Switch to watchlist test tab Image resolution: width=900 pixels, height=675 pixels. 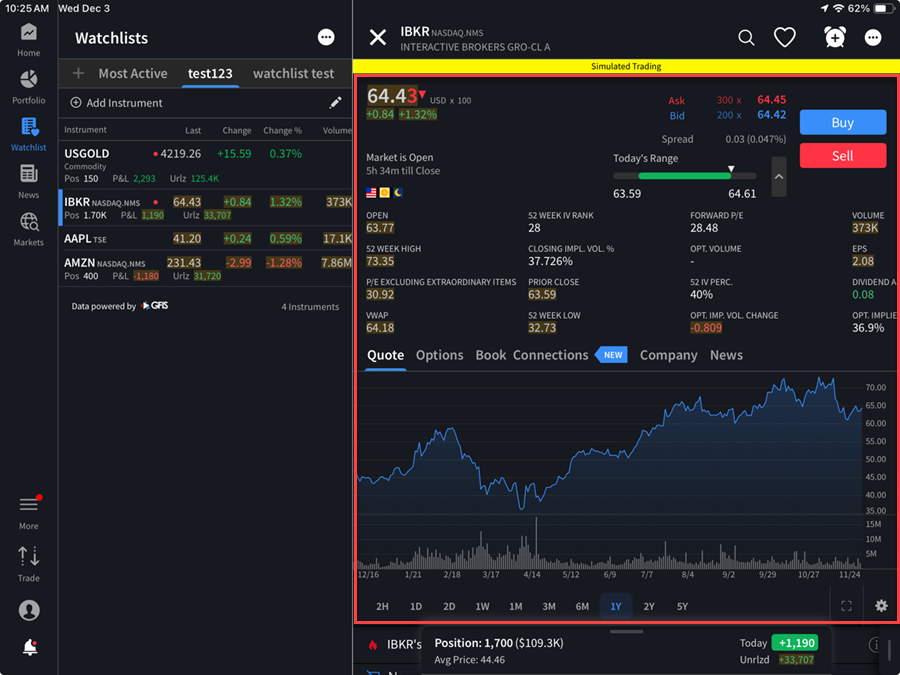[293, 73]
